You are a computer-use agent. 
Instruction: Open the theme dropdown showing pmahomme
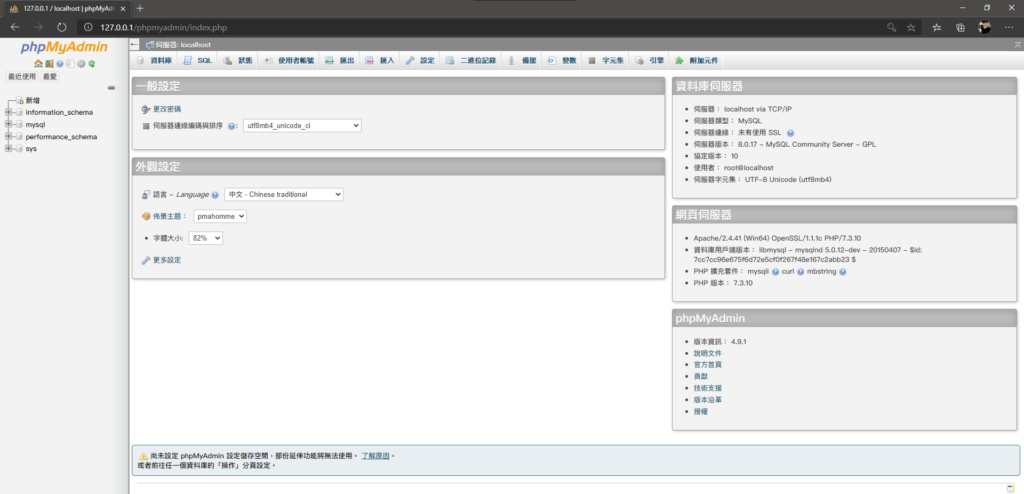coord(220,216)
